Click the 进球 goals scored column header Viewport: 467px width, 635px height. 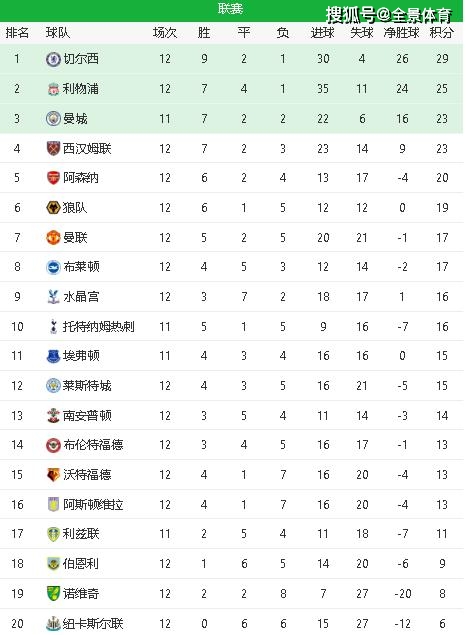322,32
